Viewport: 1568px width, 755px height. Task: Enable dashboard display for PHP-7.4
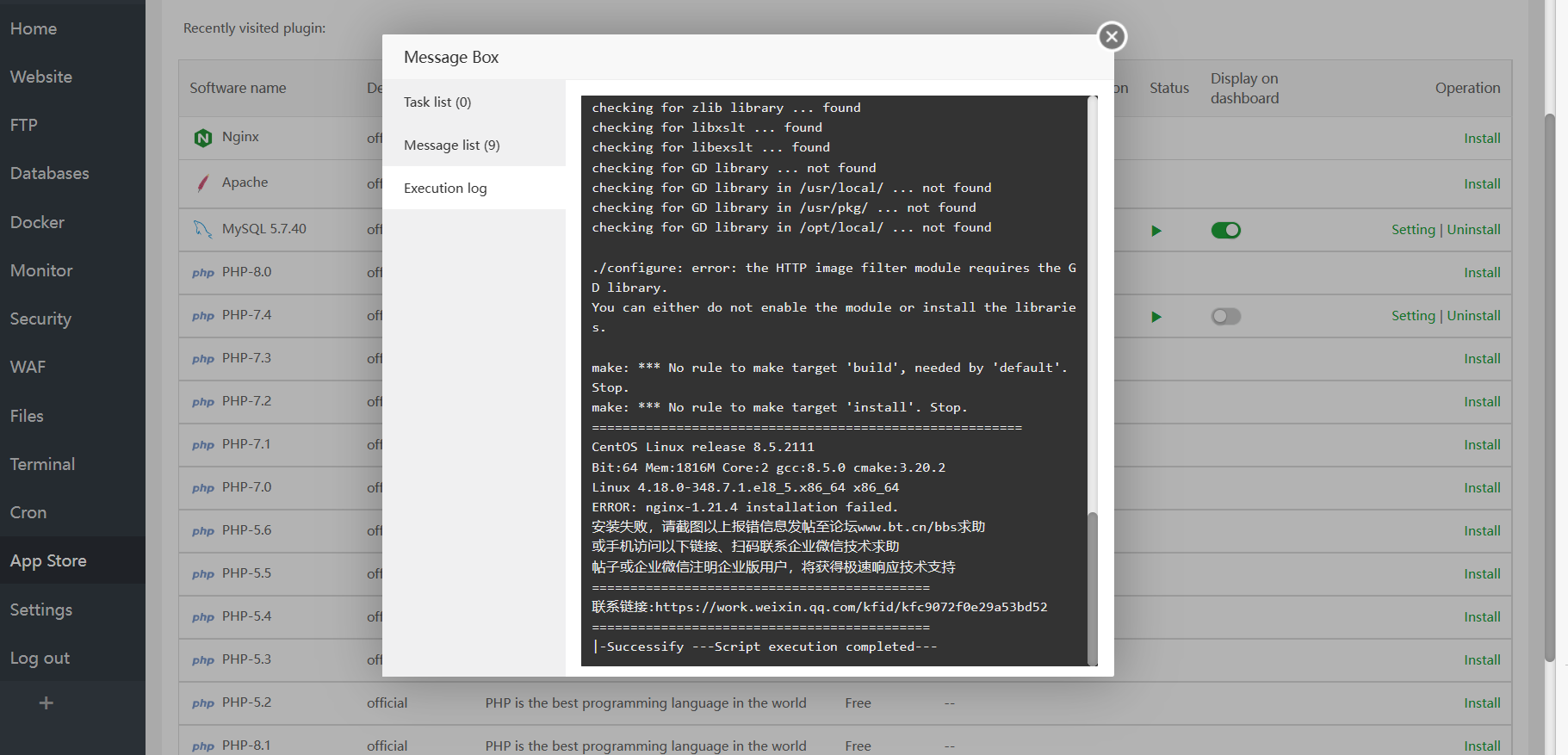point(1226,316)
